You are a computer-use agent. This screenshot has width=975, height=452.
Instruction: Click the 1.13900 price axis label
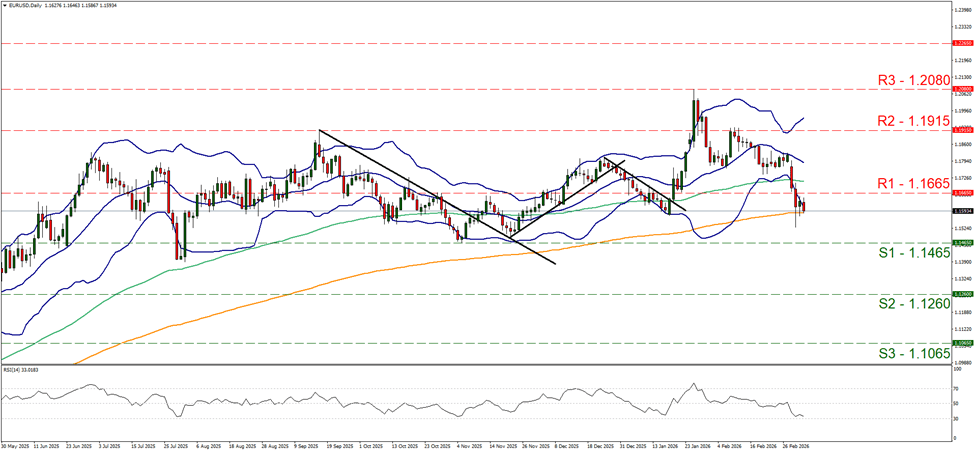pos(961,262)
